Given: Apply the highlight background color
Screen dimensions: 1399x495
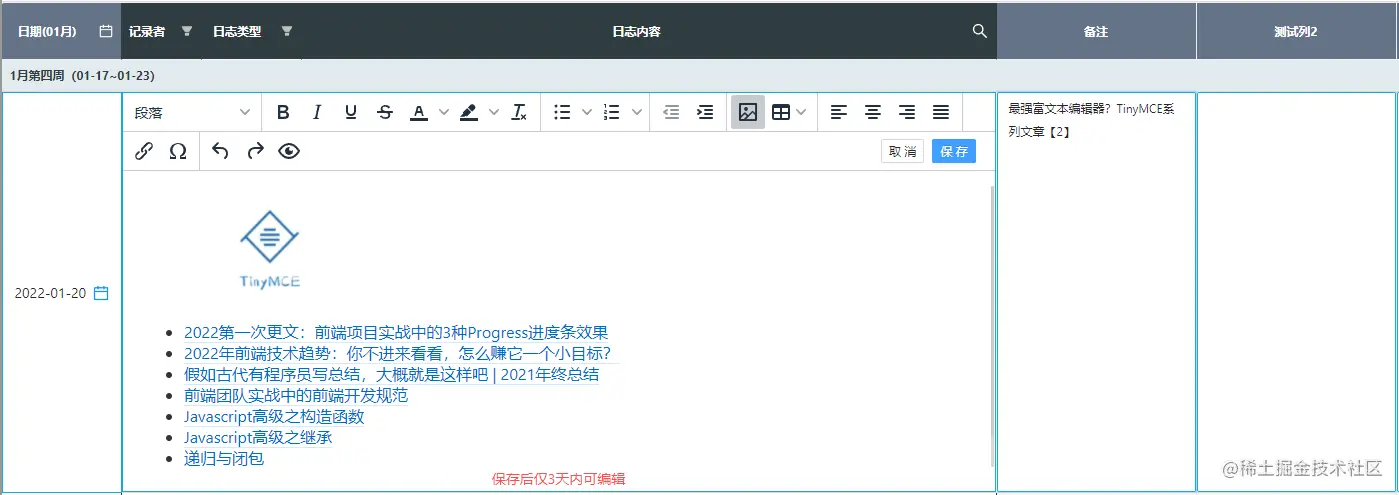Looking at the screenshot, I should coord(469,112).
